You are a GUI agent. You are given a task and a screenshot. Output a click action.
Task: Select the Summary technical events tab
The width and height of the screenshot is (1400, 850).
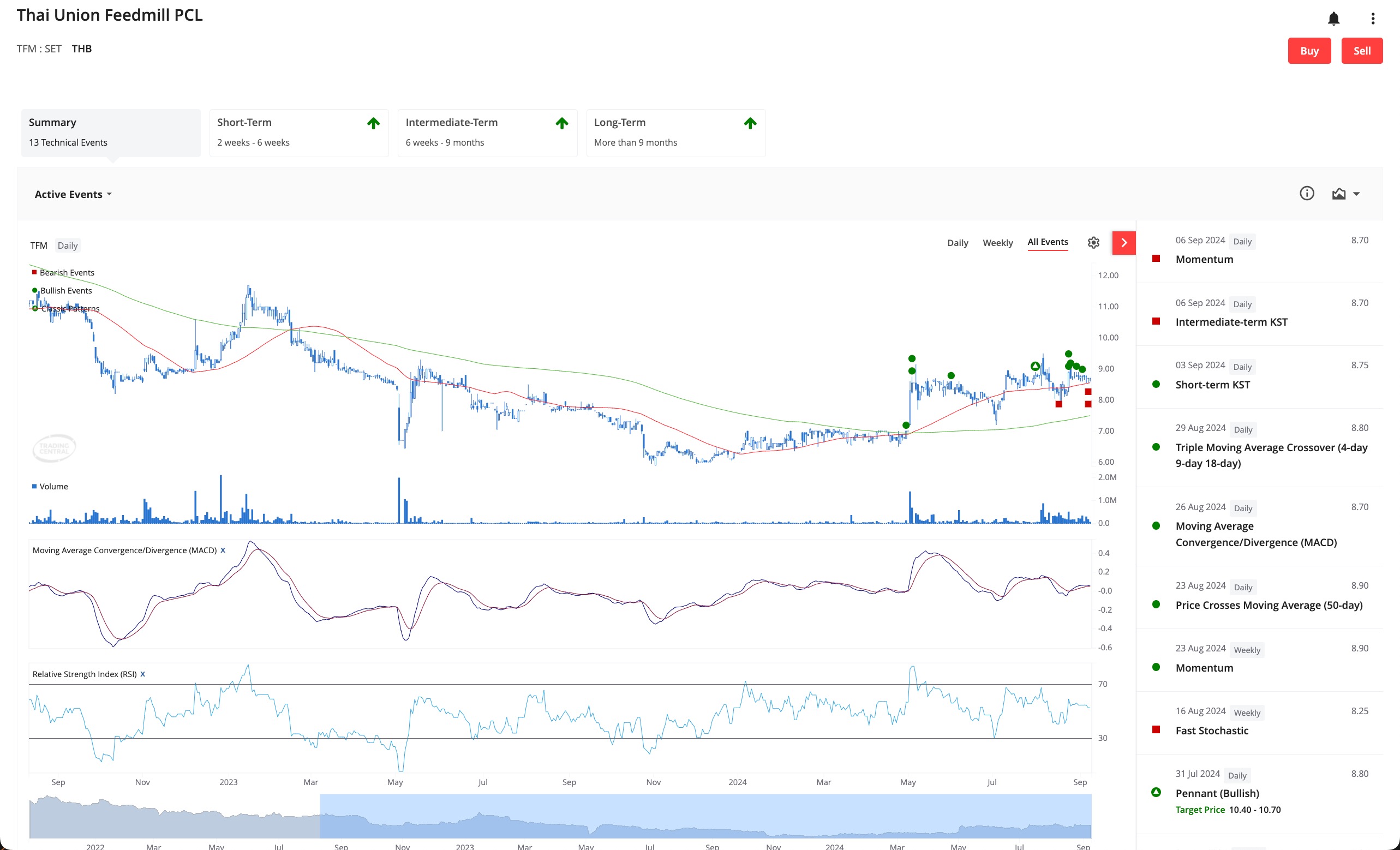click(x=111, y=133)
